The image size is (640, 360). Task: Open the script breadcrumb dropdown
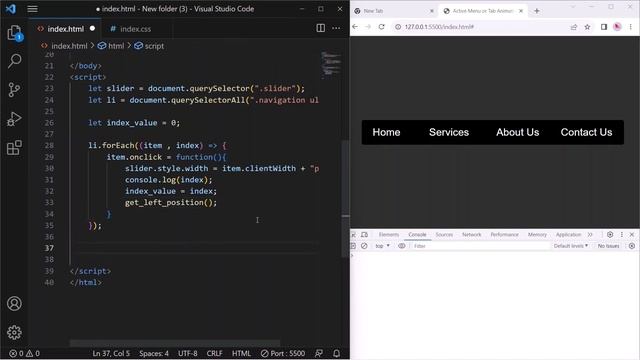pos(149,46)
